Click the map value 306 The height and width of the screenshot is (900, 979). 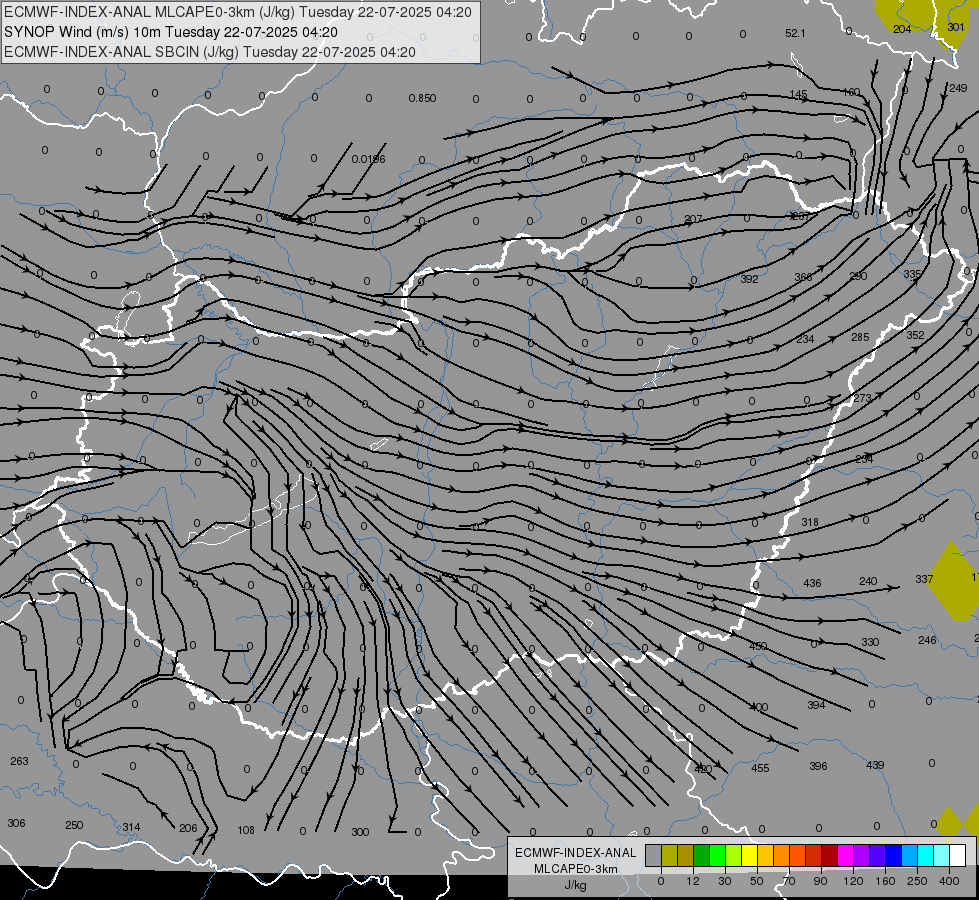16,823
